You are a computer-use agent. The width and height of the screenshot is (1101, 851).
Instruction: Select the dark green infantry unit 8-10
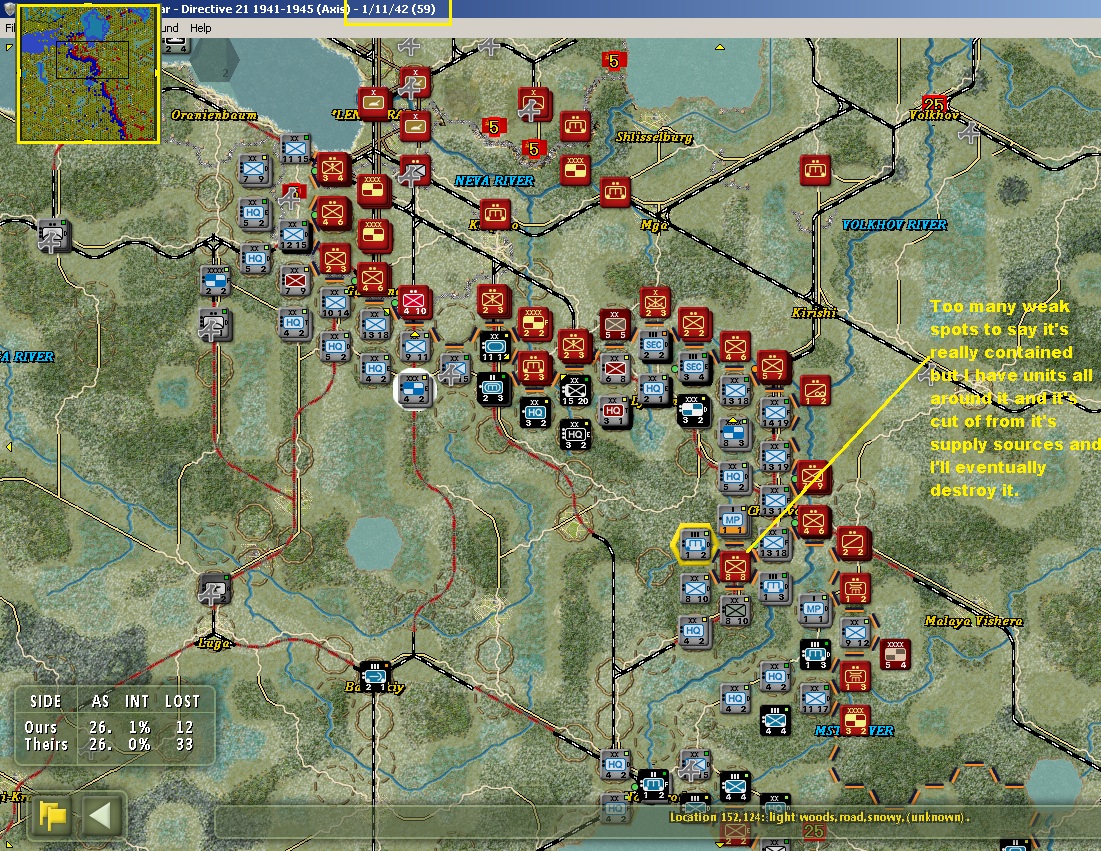735,611
